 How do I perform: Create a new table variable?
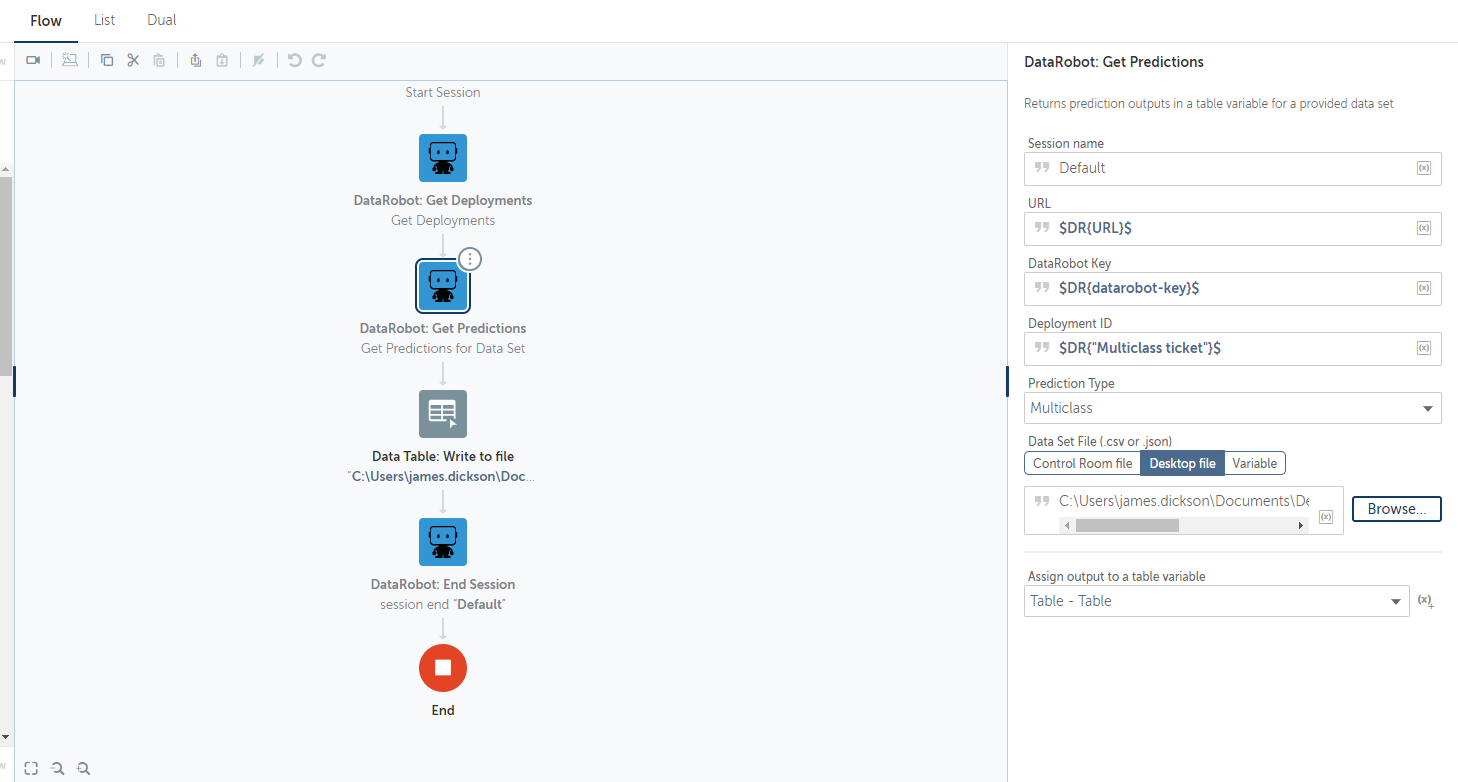(1426, 601)
